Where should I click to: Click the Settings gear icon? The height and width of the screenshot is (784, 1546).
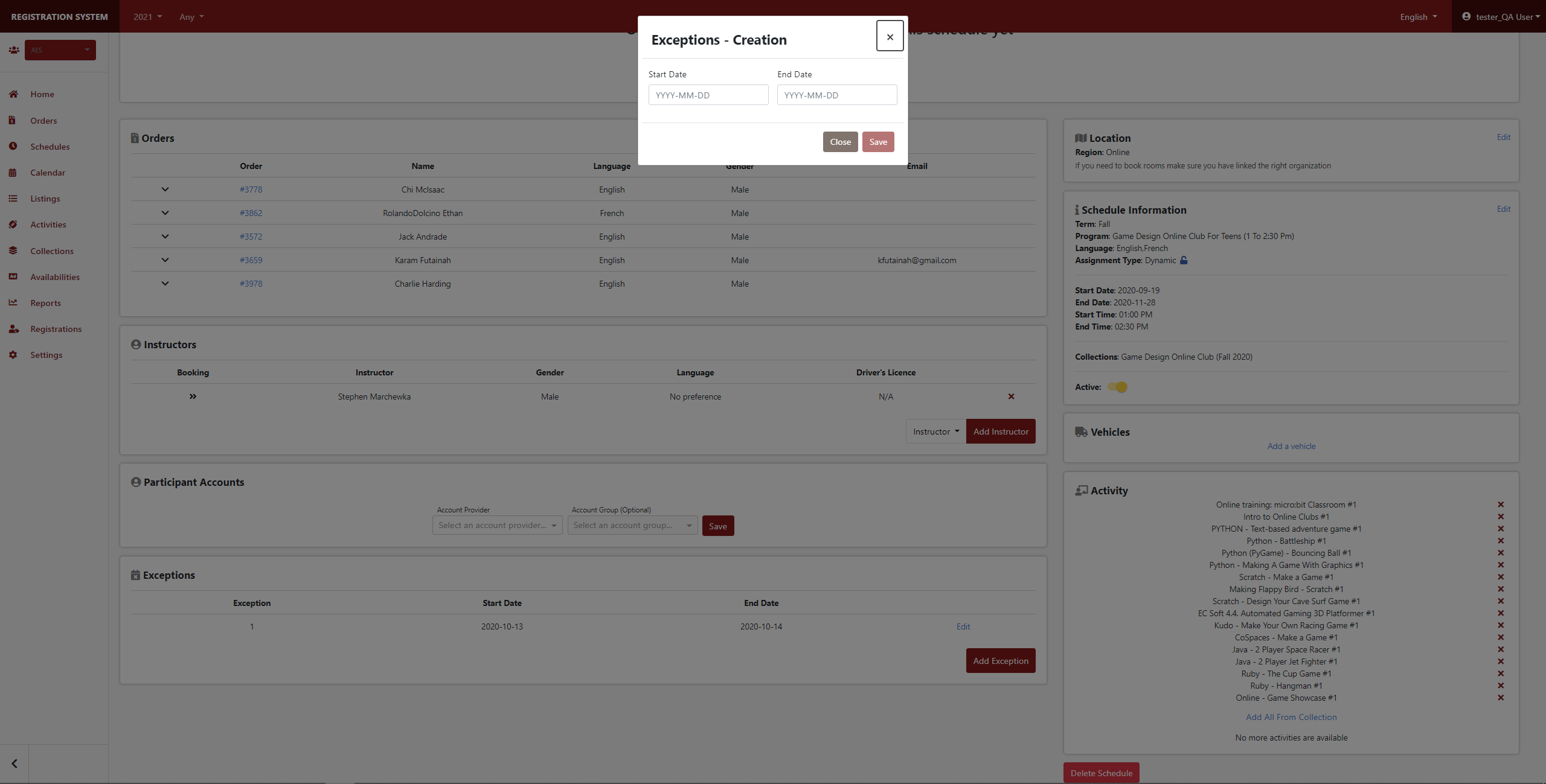tap(13, 355)
